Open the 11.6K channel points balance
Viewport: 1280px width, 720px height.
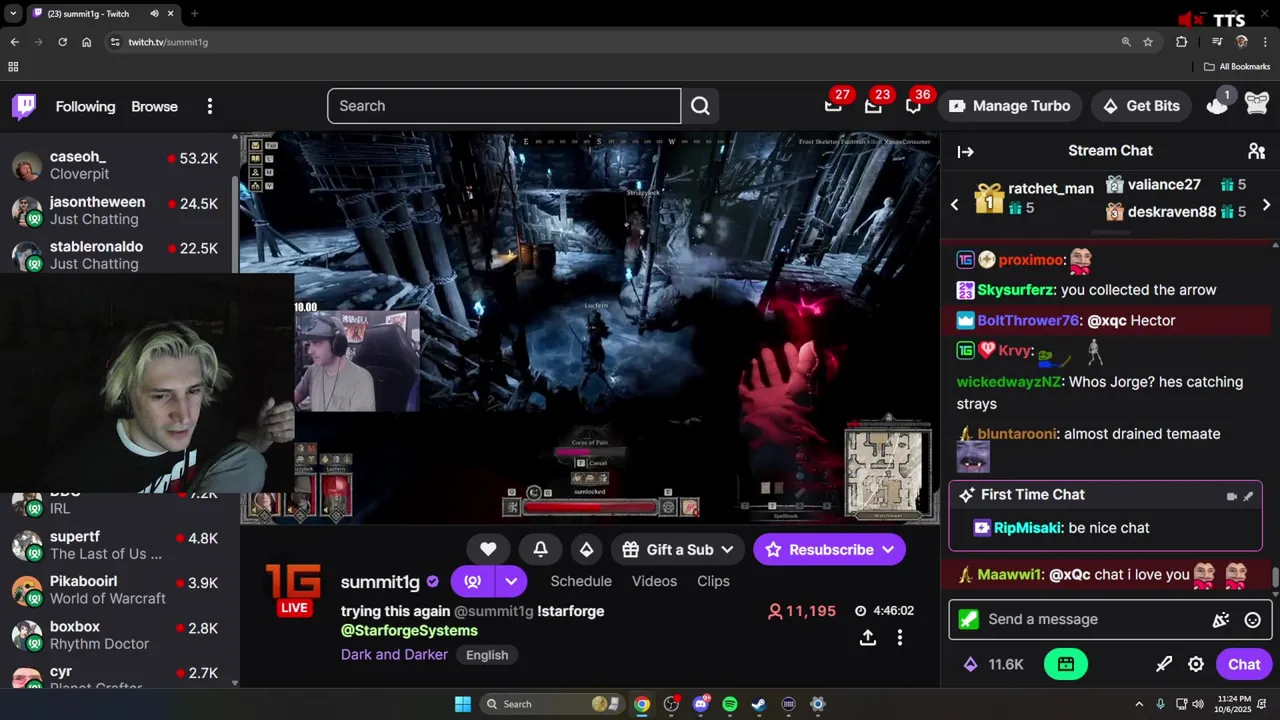tap(993, 664)
